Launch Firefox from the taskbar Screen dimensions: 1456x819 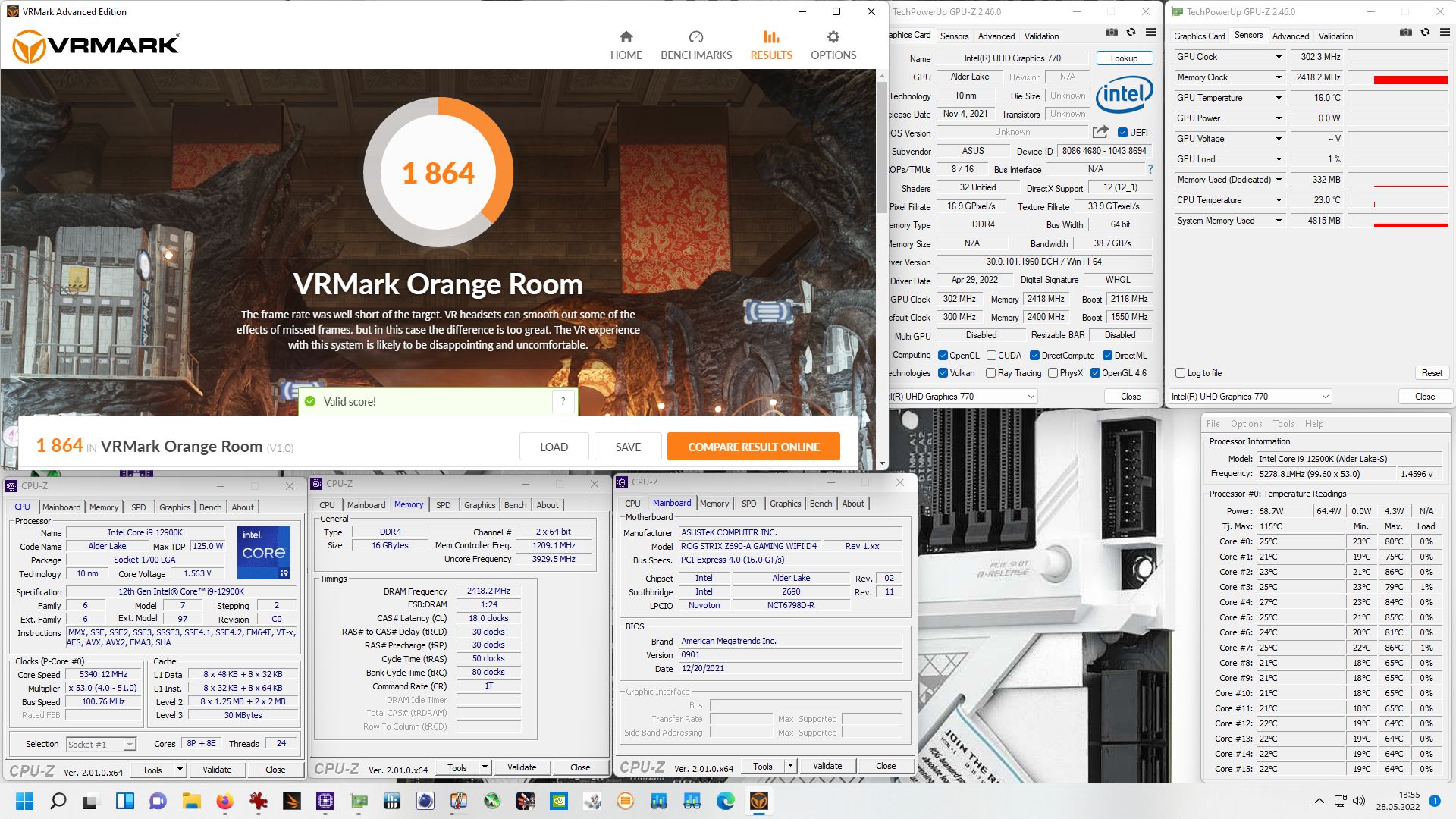click(224, 801)
